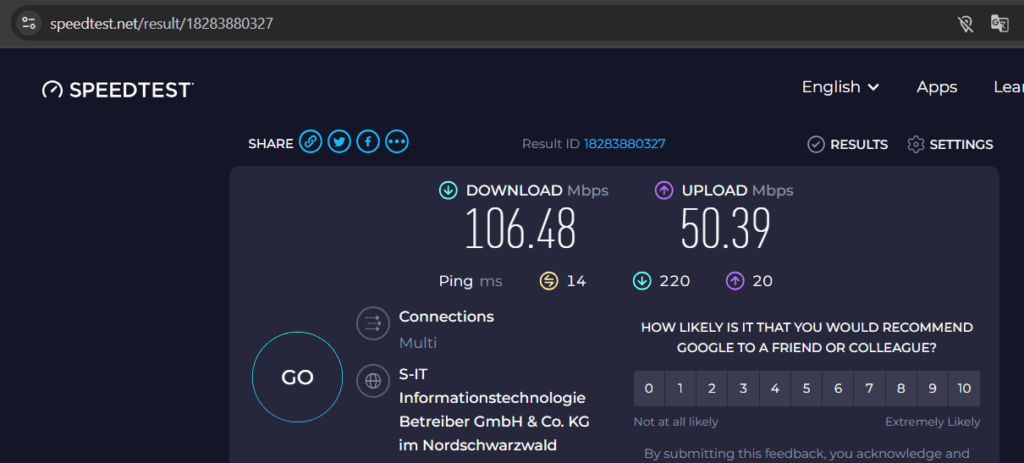Click the translate page icon
The width and height of the screenshot is (1024, 463).
999,23
